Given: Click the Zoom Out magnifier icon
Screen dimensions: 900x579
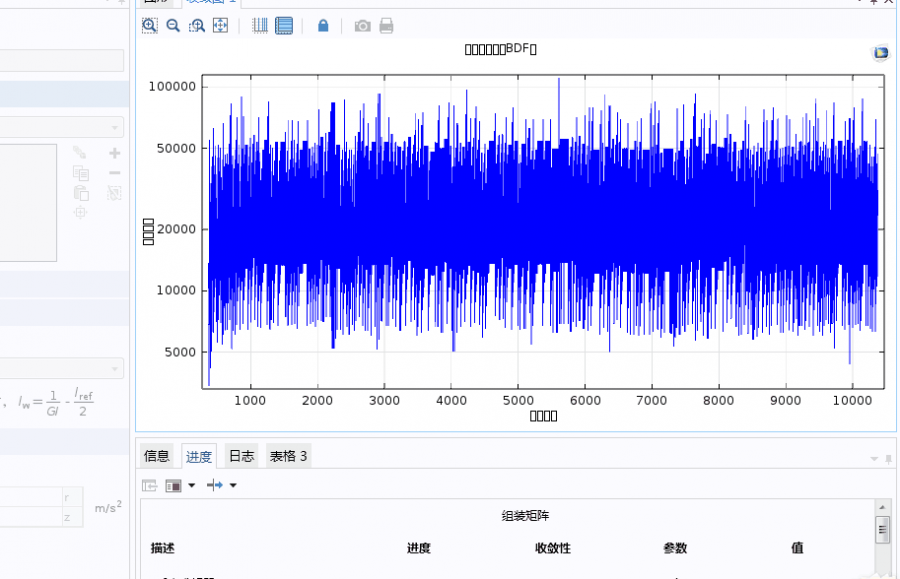Looking at the screenshot, I should (173, 26).
